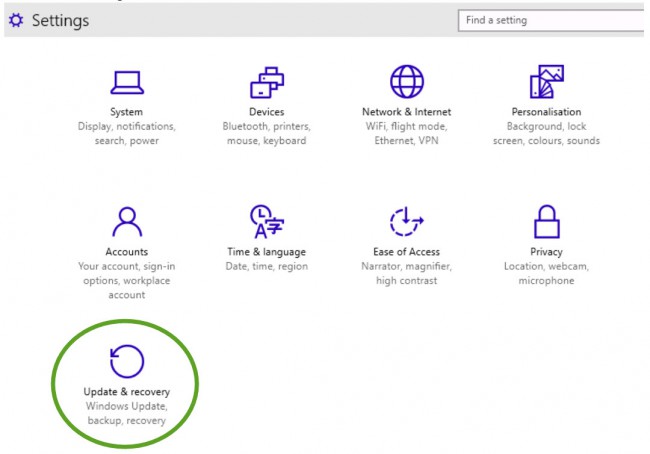The width and height of the screenshot is (650, 454).
Task: Select the Ease of Access icon
Action: [406, 221]
